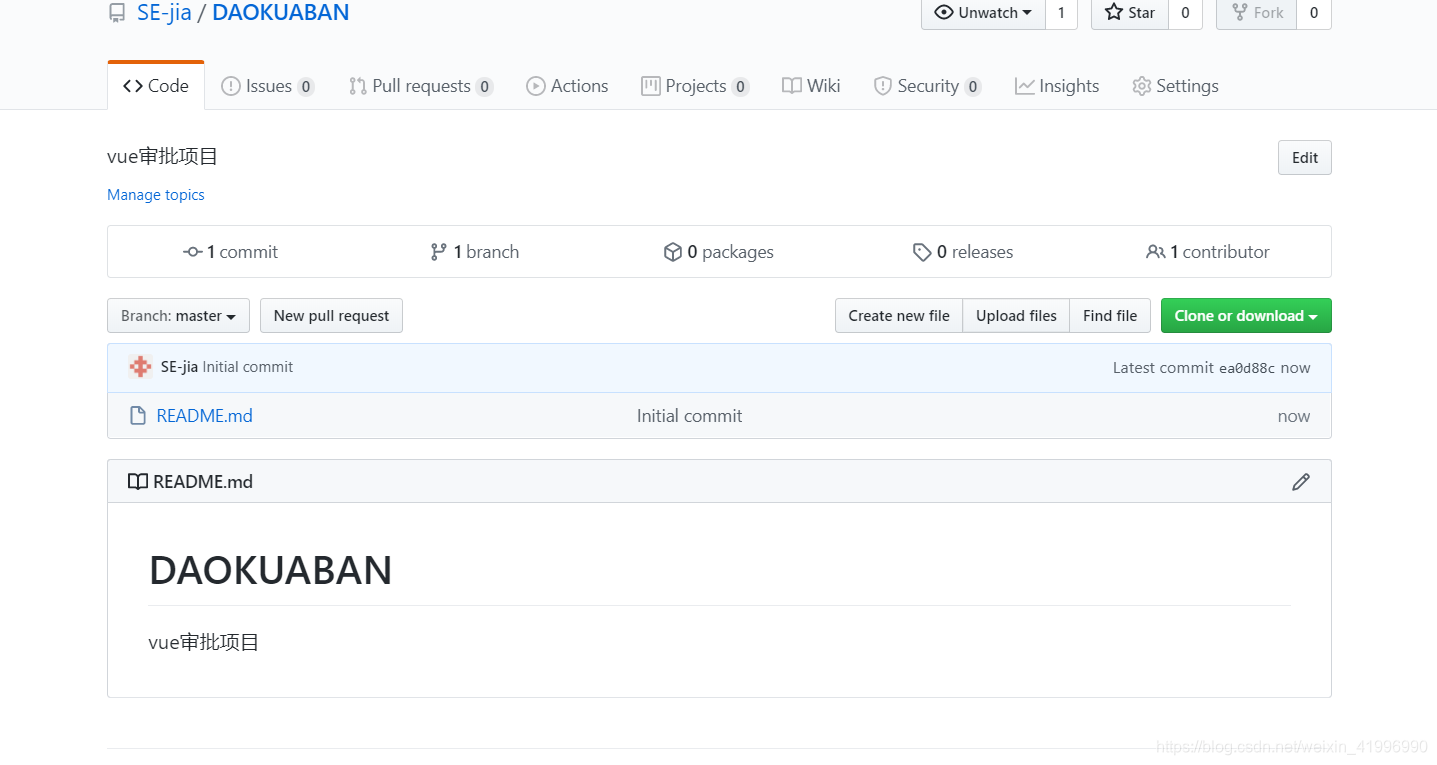Open the DAOKUABAN repository link
The image size is (1437, 765).
coord(281,13)
